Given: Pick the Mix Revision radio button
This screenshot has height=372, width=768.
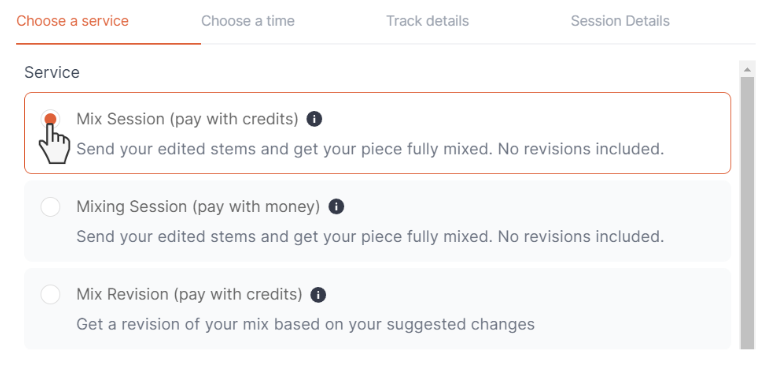Looking at the screenshot, I should tap(50, 295).
